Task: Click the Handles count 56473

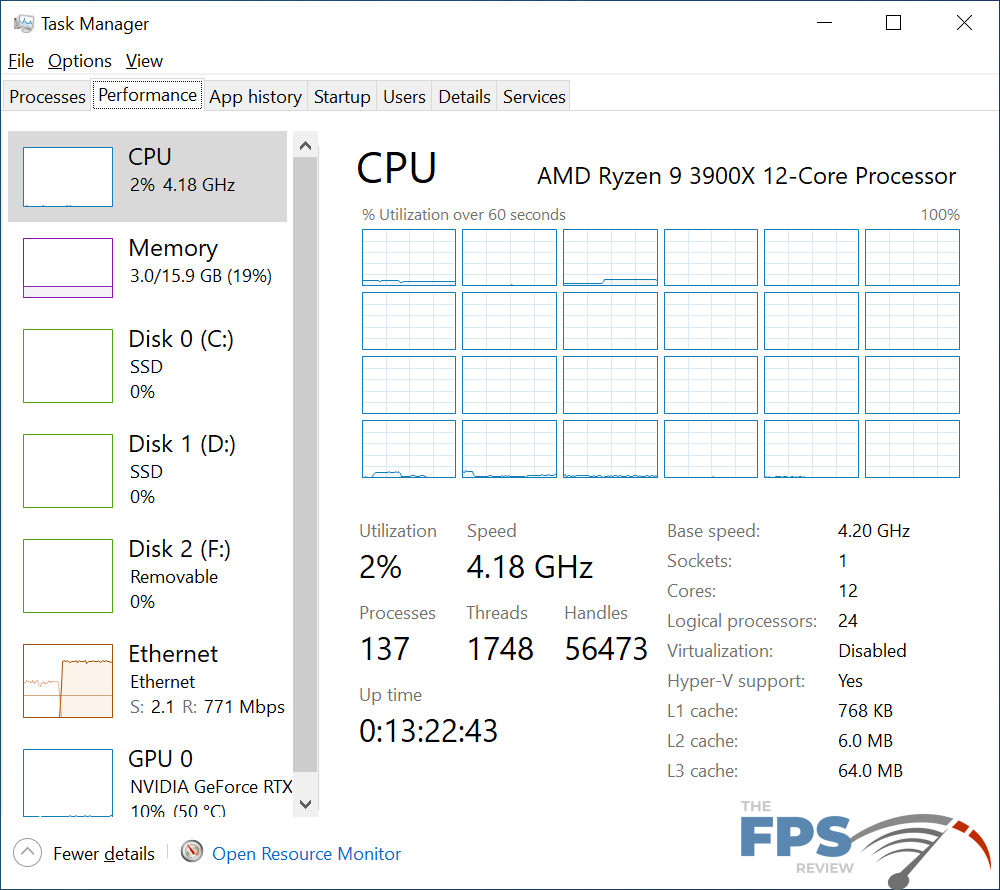Action: click(606, 649)
